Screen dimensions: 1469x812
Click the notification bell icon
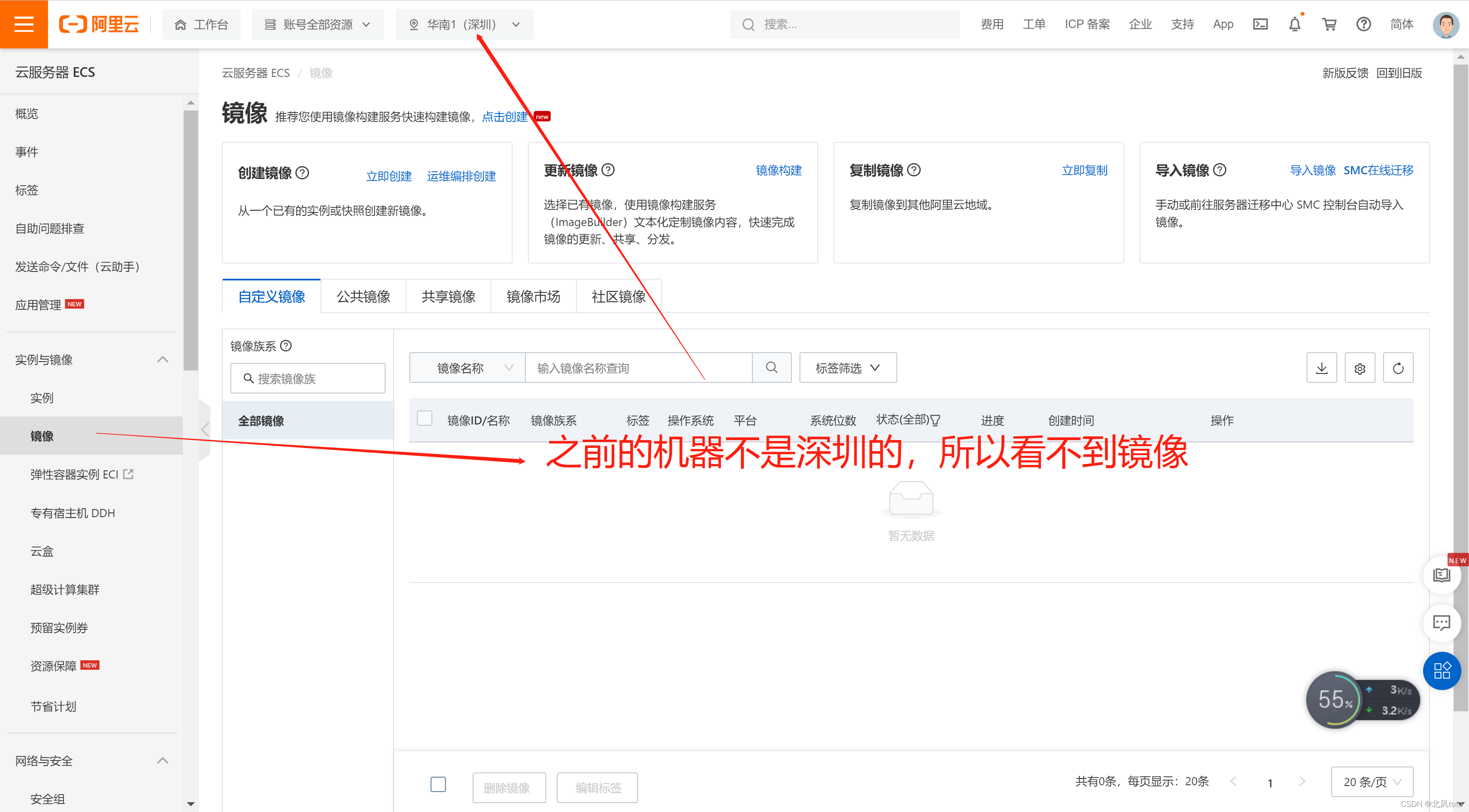tap(1294, 24)
